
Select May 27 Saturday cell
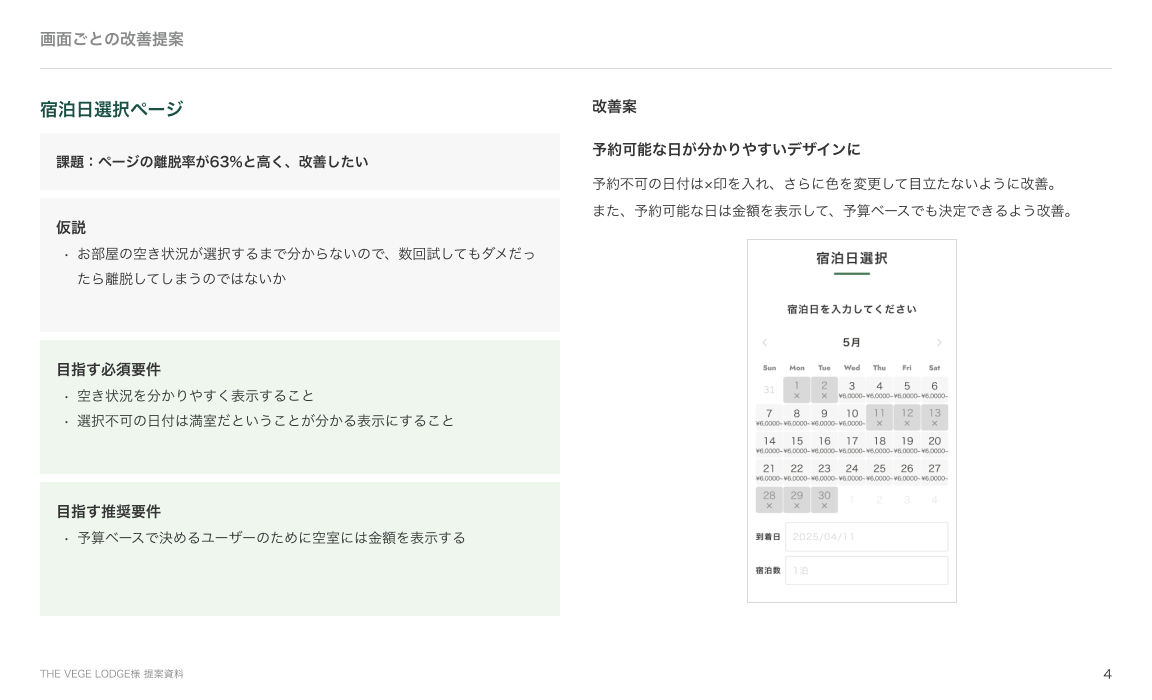tap(934, 471)
